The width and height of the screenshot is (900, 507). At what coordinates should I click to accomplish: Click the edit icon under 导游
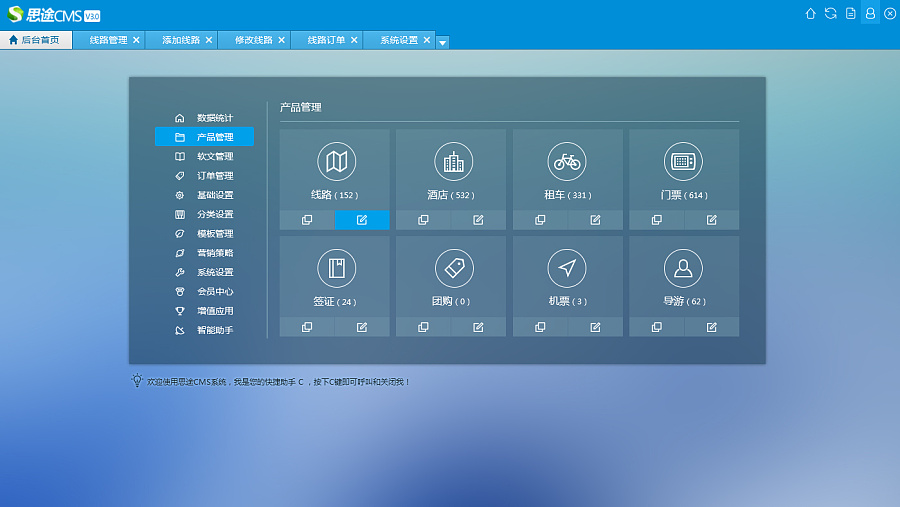click(712, 327)
